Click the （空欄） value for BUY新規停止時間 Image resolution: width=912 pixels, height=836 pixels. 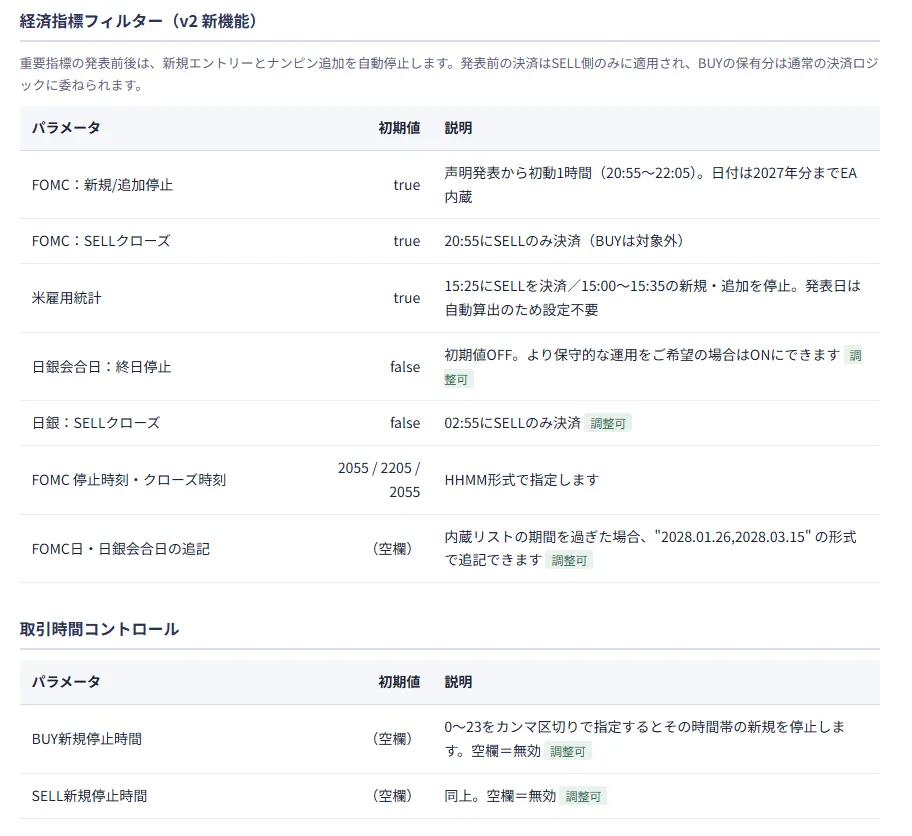click(393, 739)
